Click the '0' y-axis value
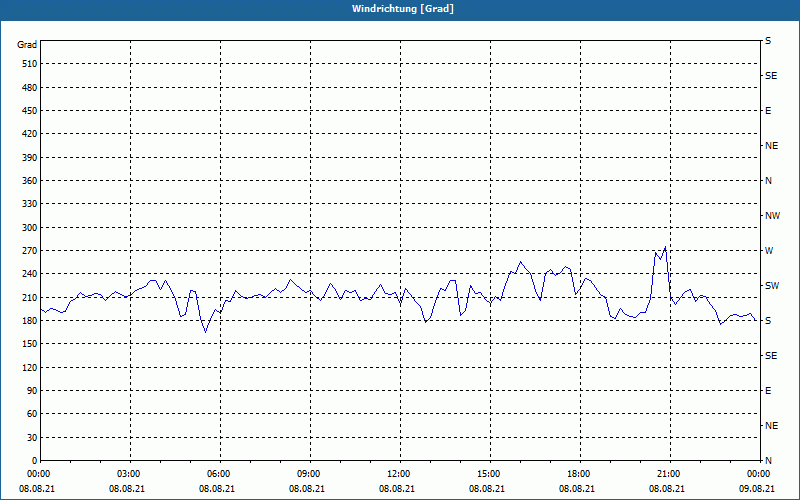This screenshot has height=500, width=800. 35,461
